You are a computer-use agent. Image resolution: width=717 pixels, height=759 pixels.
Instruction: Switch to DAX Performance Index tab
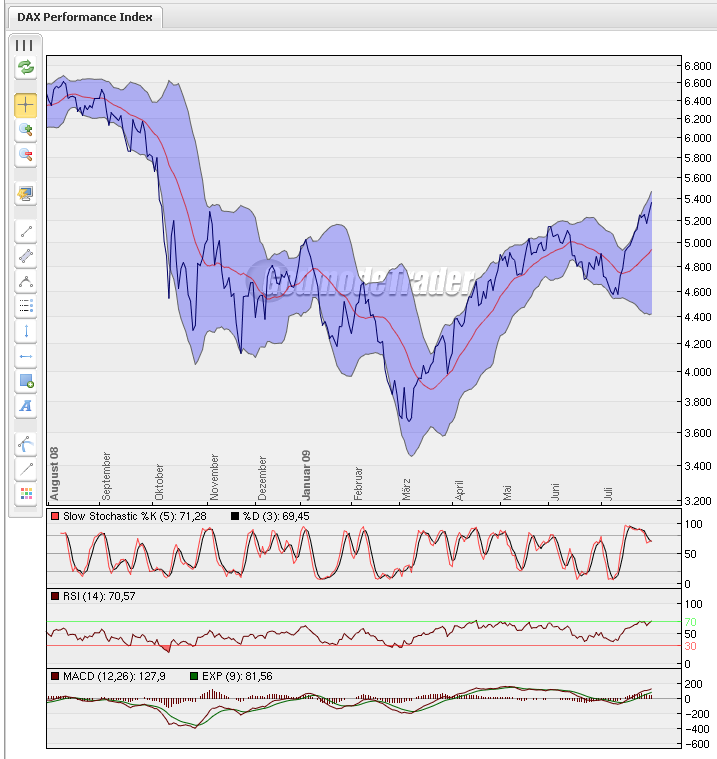(84, 17)
